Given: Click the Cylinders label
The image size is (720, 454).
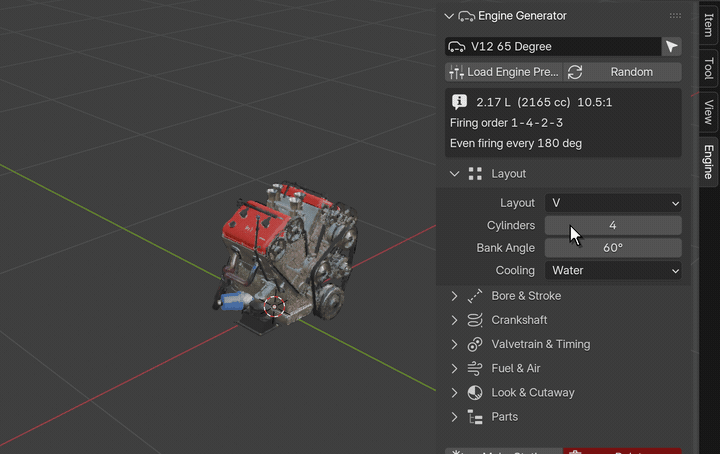Looking at the screenshot, I should click(511, 225).
